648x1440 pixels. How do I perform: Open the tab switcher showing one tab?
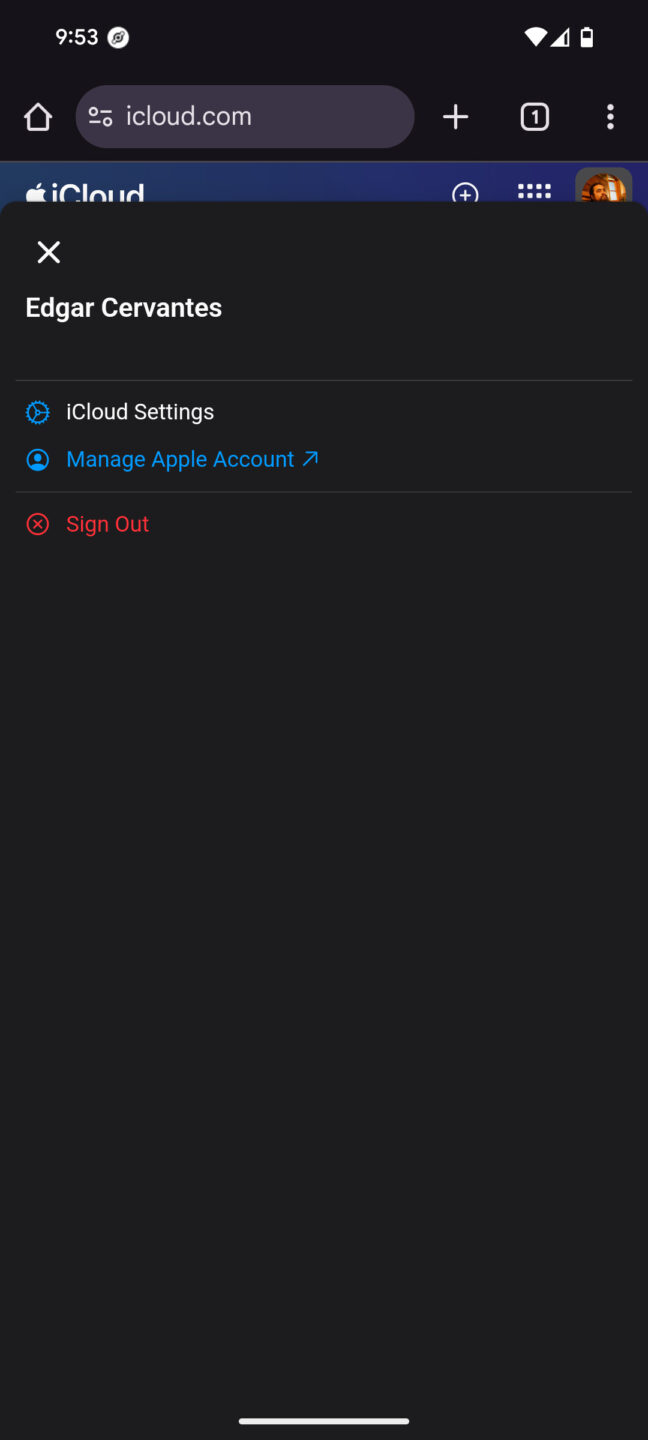pyautogui.click(x=535, y=116)
